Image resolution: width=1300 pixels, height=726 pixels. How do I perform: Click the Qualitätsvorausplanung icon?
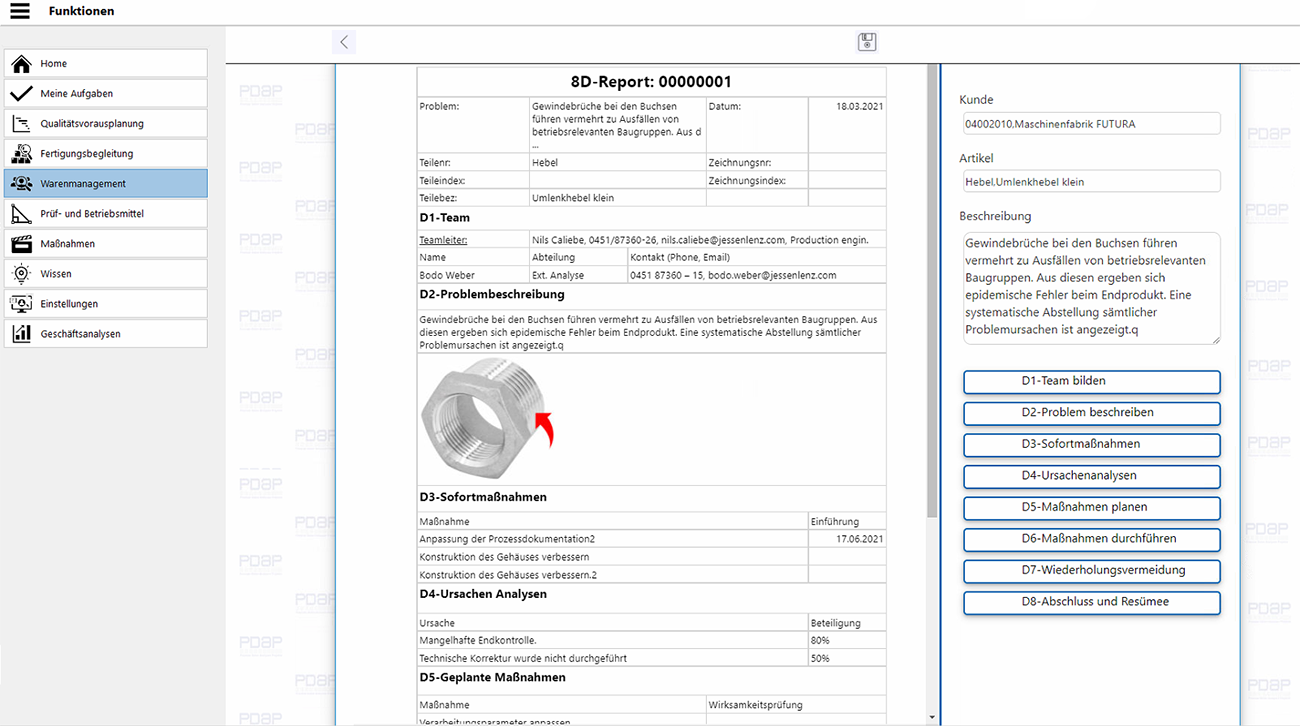pyautogui.click(x=21, y=124)
